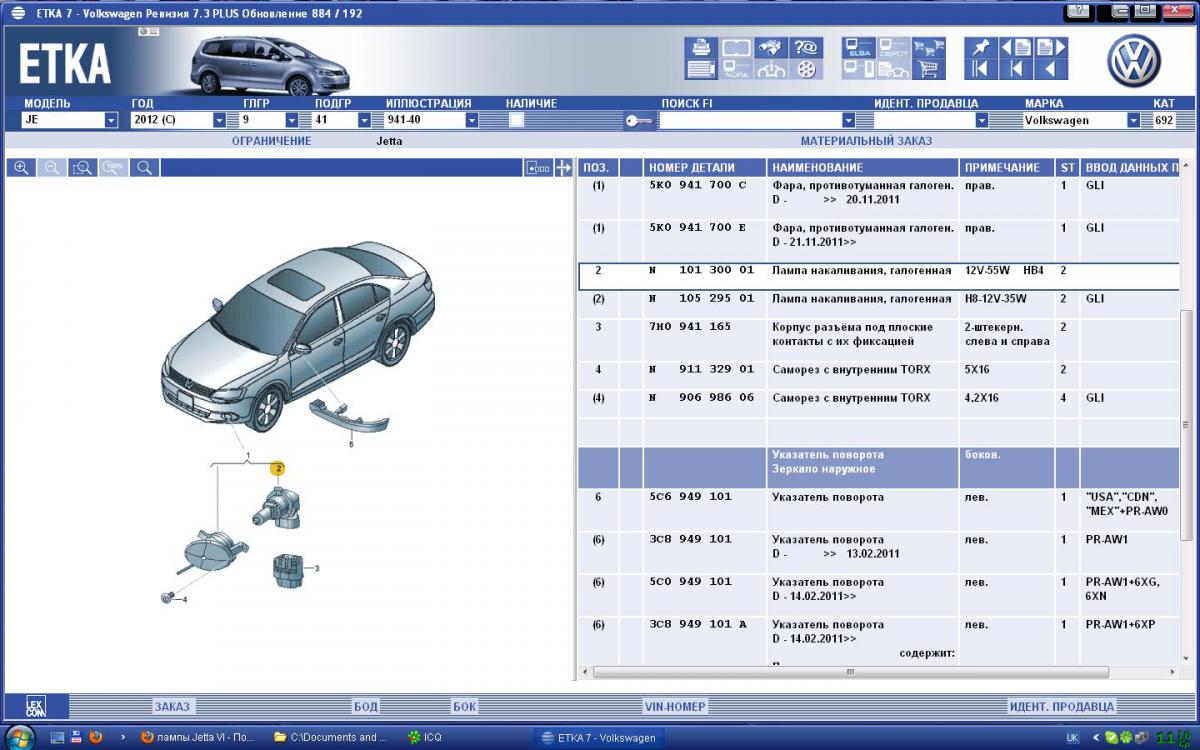Click the illustration panel splitter arrows icon
The height and width of the screenshot is (750, 1200).
[564, 168]
